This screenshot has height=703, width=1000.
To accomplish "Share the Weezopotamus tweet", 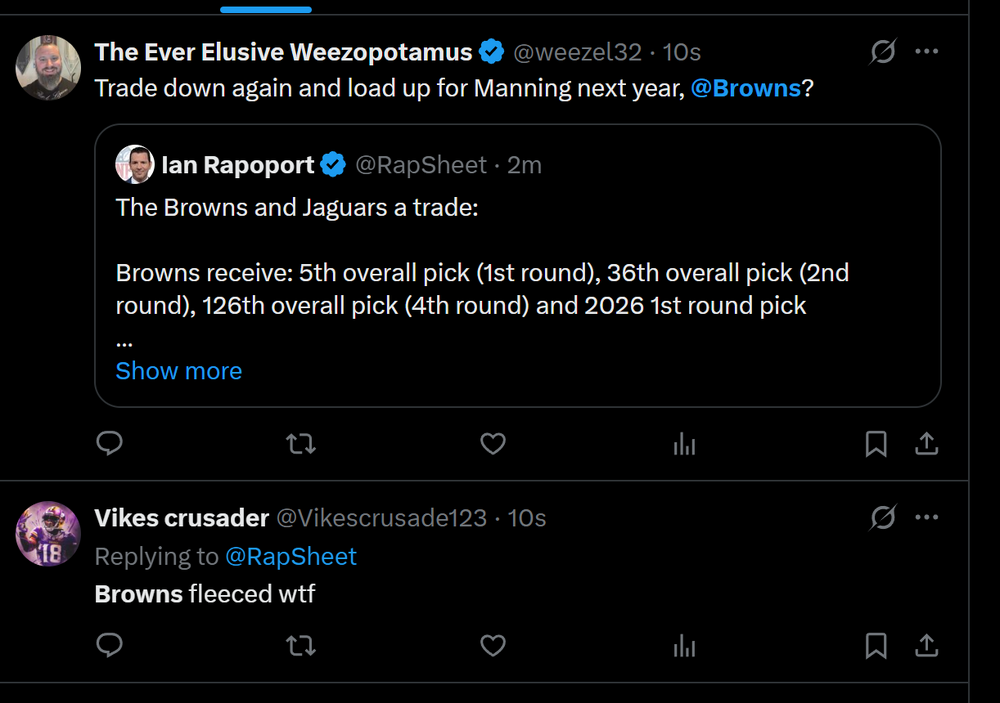I will pyautogui.click(x=927, y=443).
